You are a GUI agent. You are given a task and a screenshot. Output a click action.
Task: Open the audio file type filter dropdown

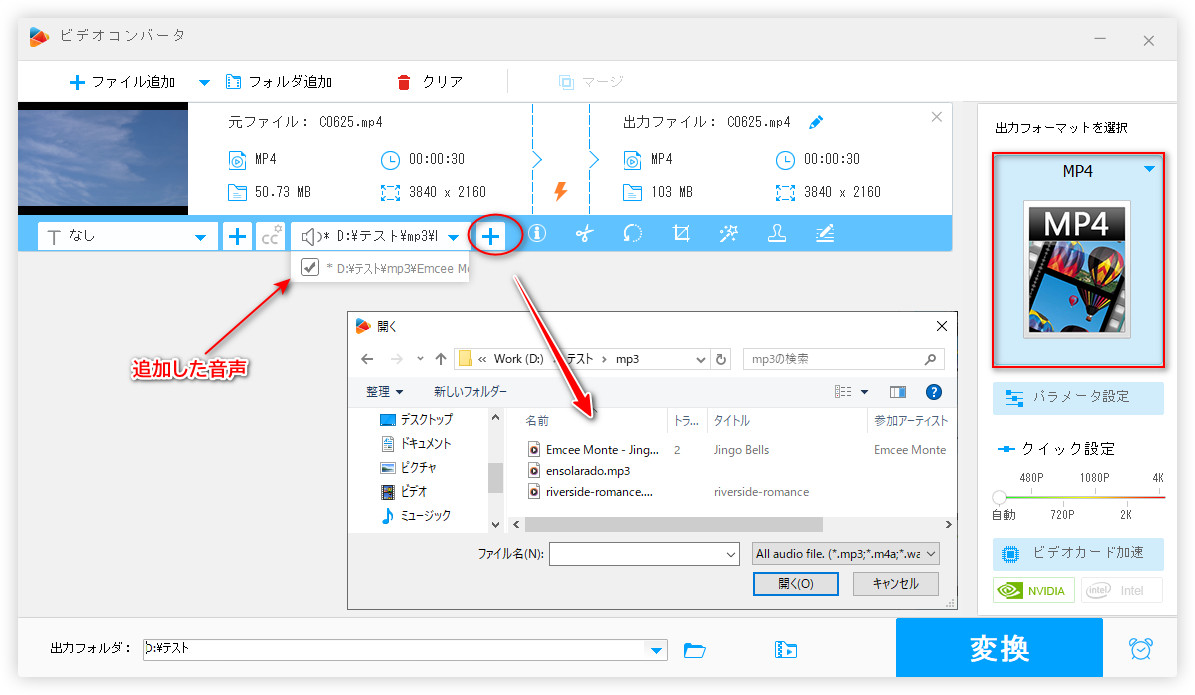pos(846,553)
